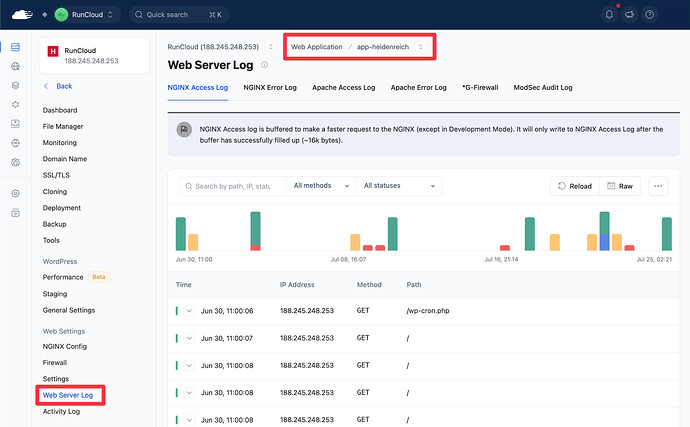Switch to NGINX Error Log tab
The image size is (690, 427).
(x=270, y=88)
